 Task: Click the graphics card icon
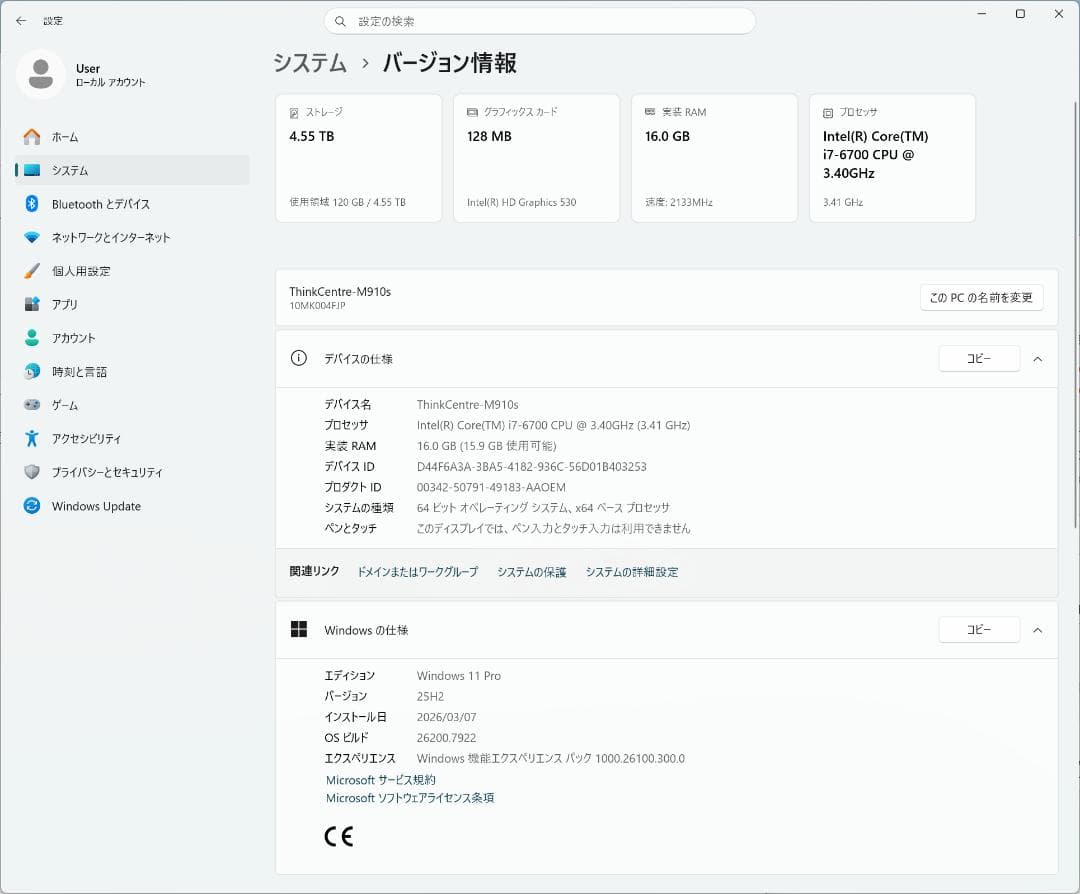tap(472, 112)
